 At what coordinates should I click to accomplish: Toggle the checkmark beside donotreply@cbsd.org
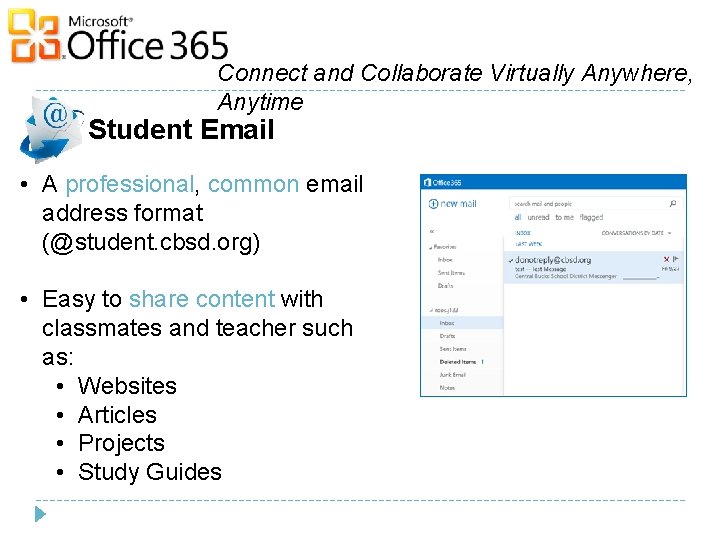511,260
